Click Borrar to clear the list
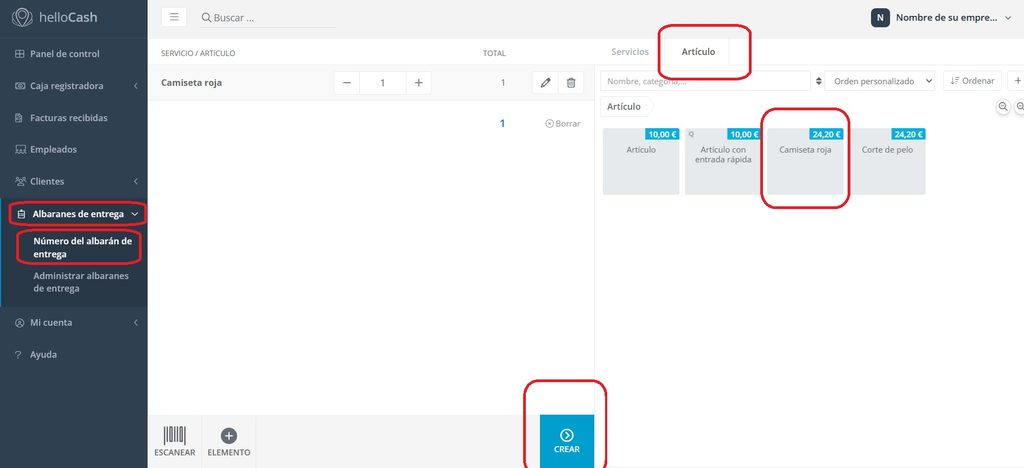1024x468 pixels. [x=562, y=123]
